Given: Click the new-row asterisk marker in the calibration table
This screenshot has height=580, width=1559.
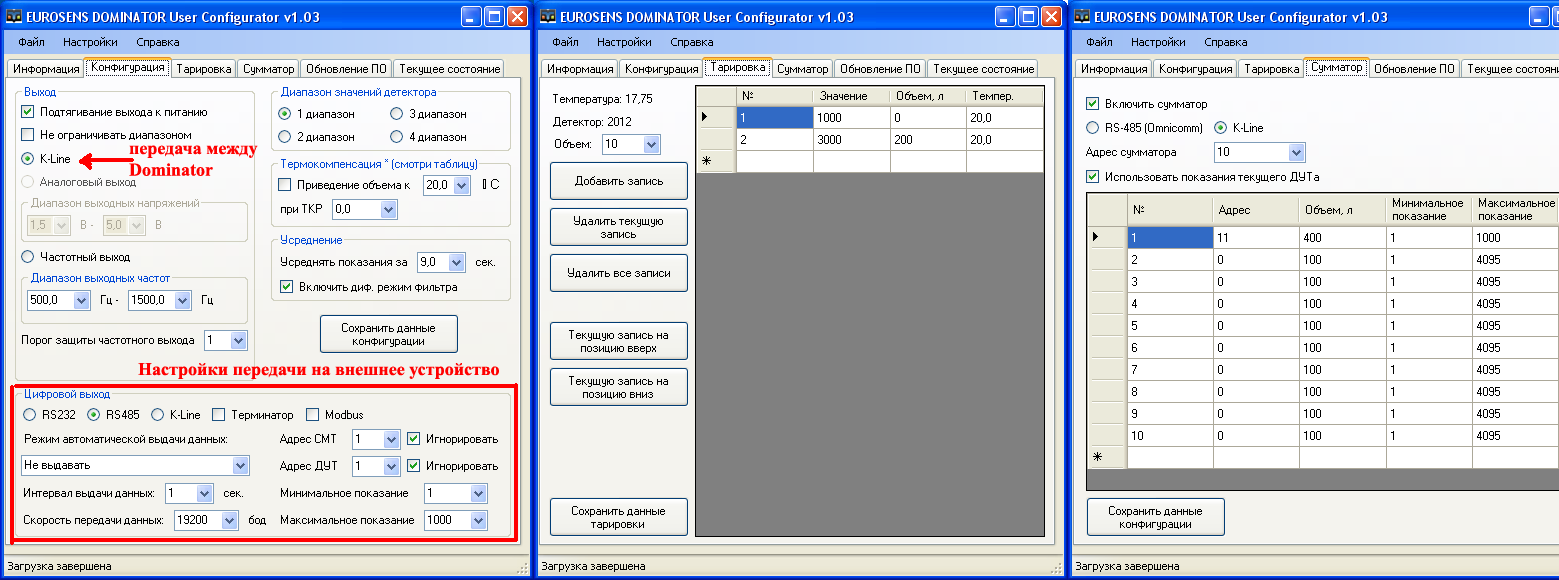Looking at the screenshot, I should pyautogui.click(x=706, y=161).
